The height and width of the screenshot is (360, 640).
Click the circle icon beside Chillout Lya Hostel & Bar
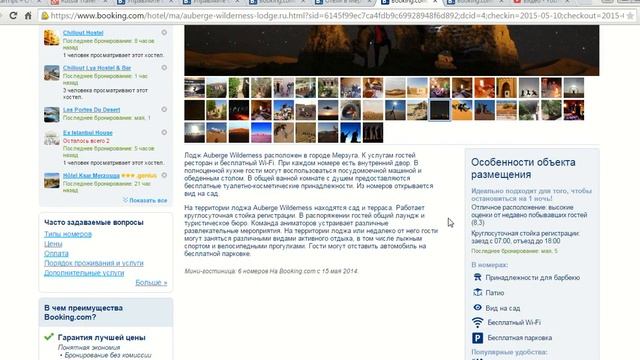pos(164,67)
